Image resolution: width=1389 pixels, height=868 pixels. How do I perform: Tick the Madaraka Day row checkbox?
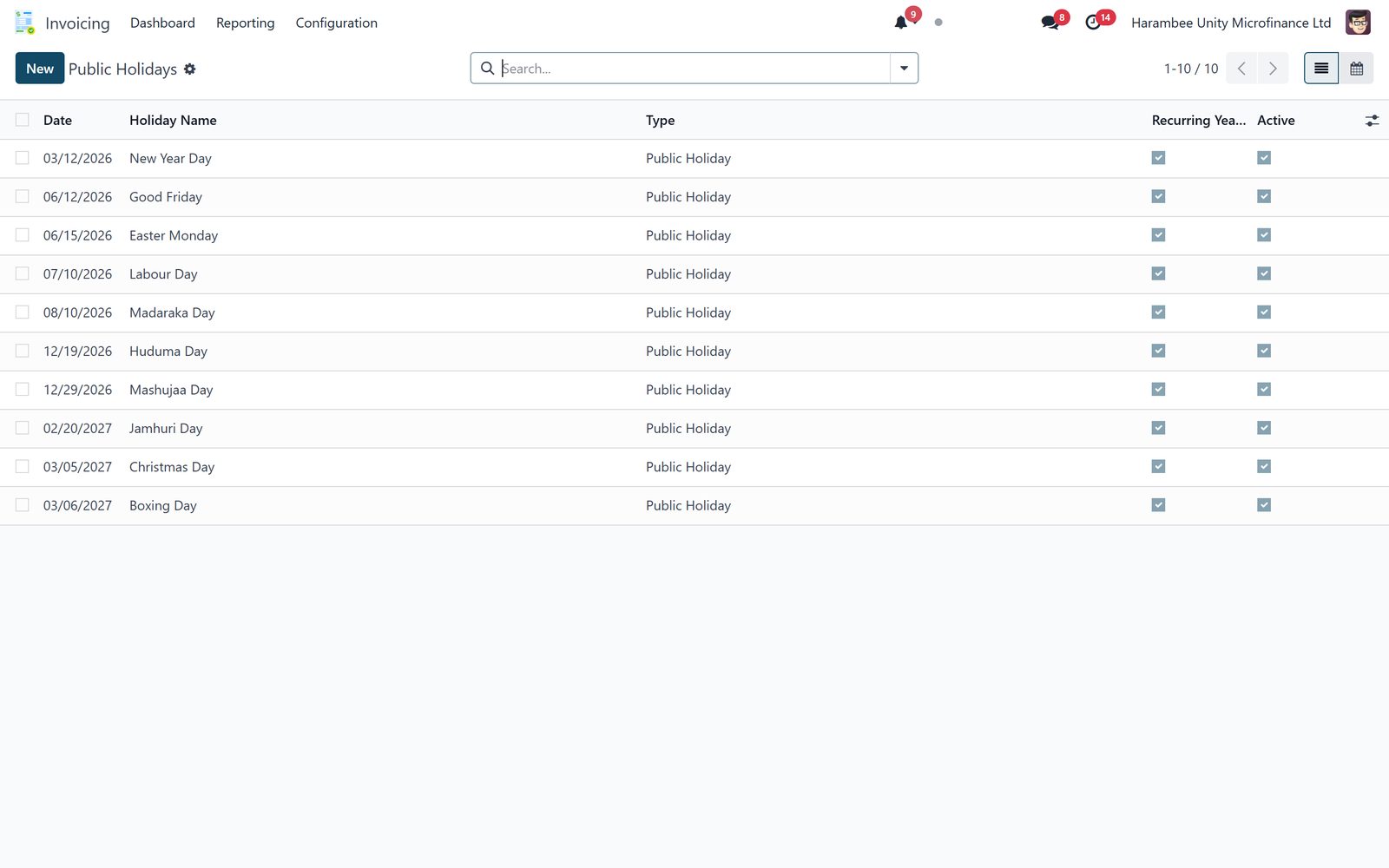(x=23, y=312)
